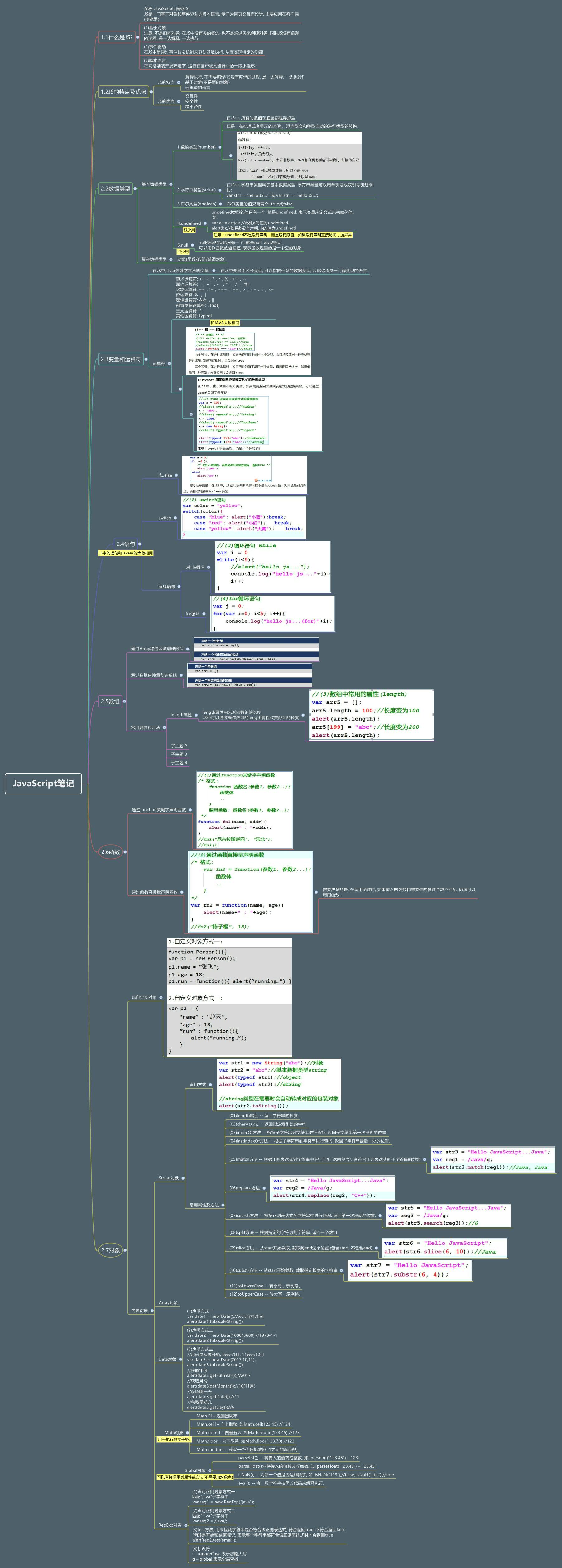Click the switch statement code image

(243, 517)
